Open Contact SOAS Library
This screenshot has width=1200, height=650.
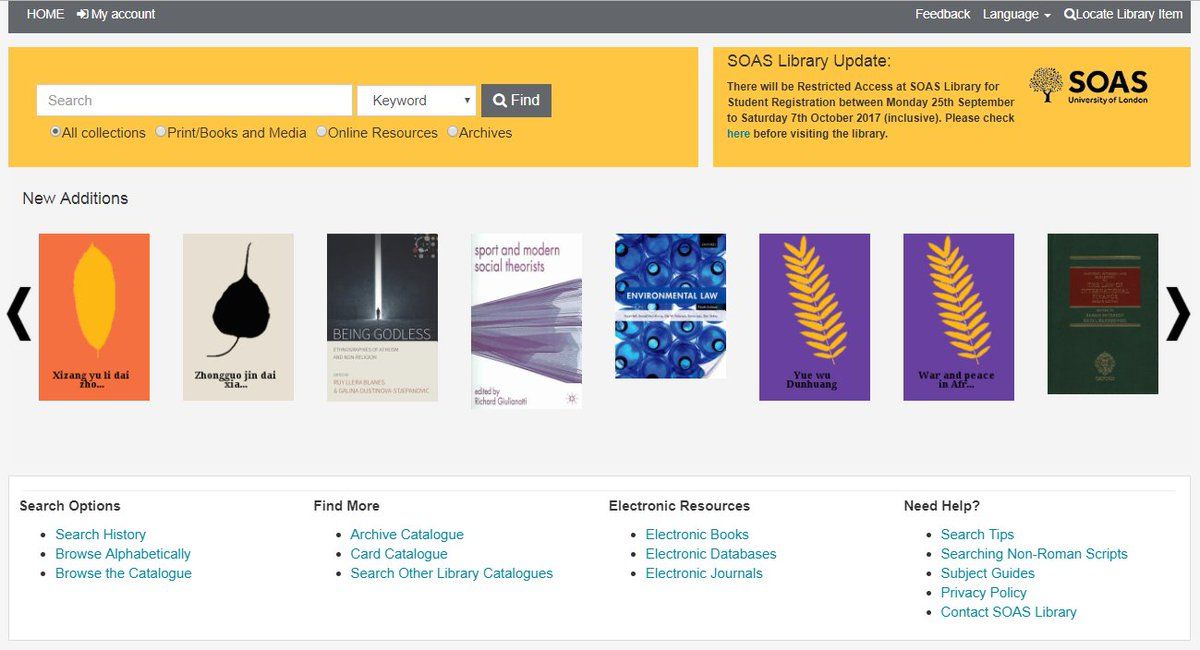click(1009, 612)
